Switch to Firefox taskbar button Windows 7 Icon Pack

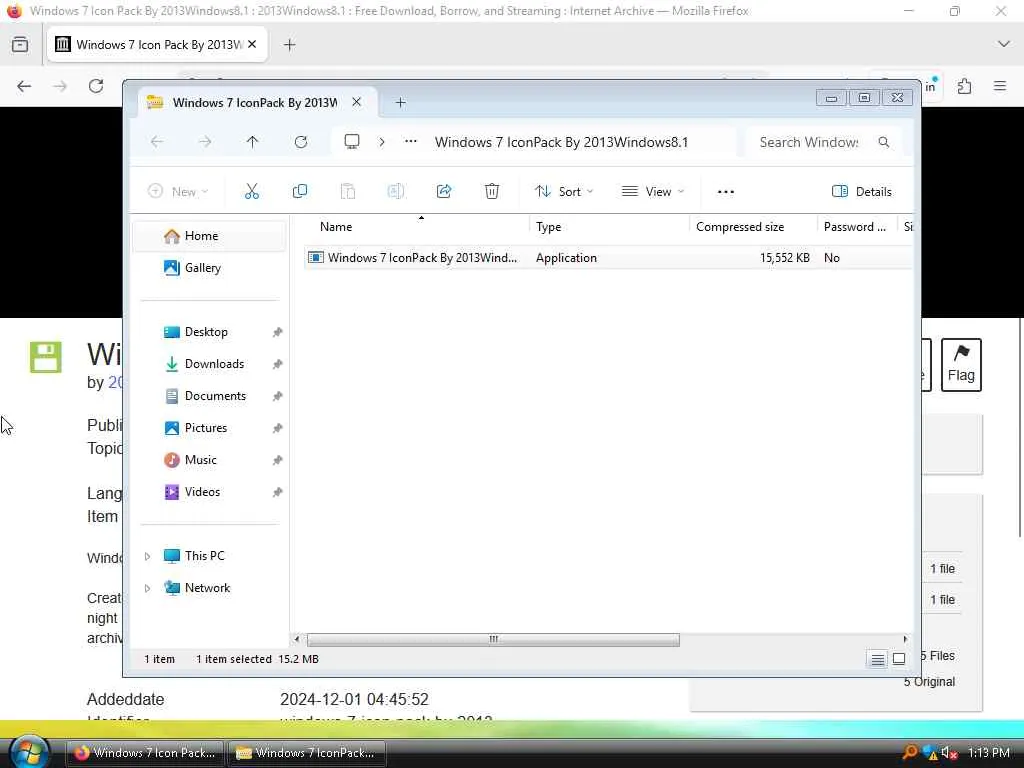point(145,753)
